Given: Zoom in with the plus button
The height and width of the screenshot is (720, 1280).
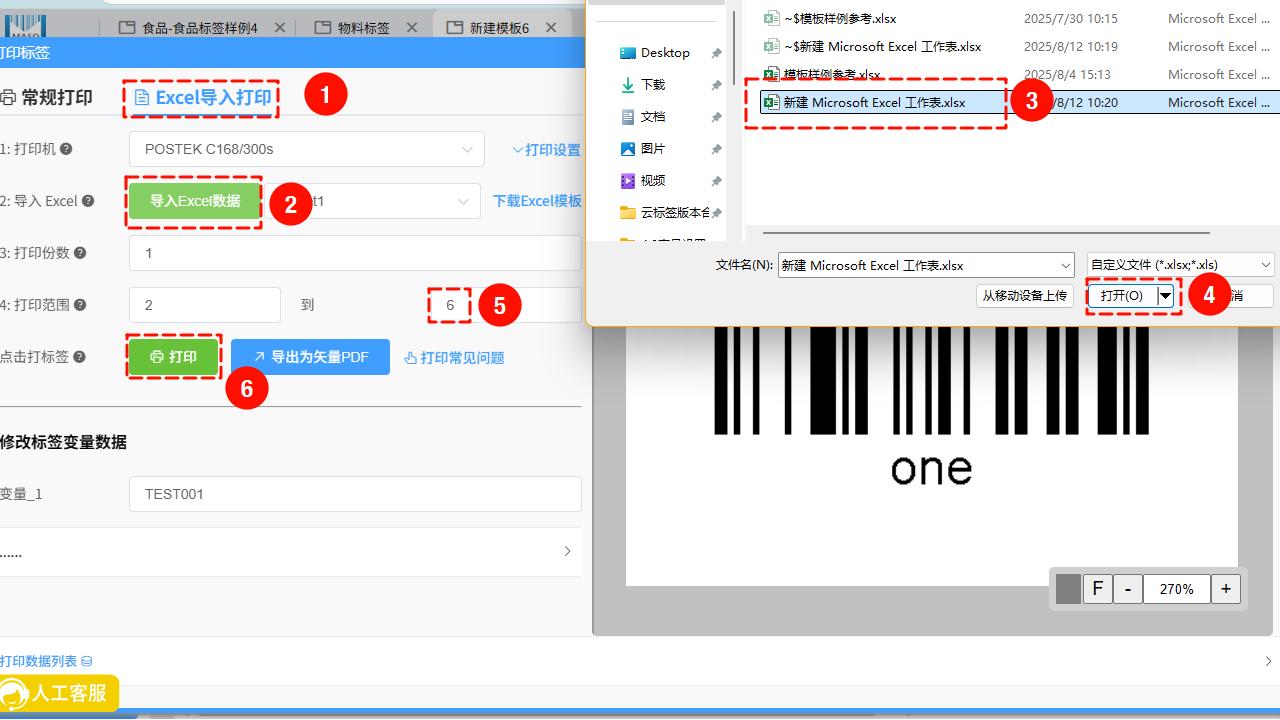Looking at the screenshot, I should click(1226, 589).
